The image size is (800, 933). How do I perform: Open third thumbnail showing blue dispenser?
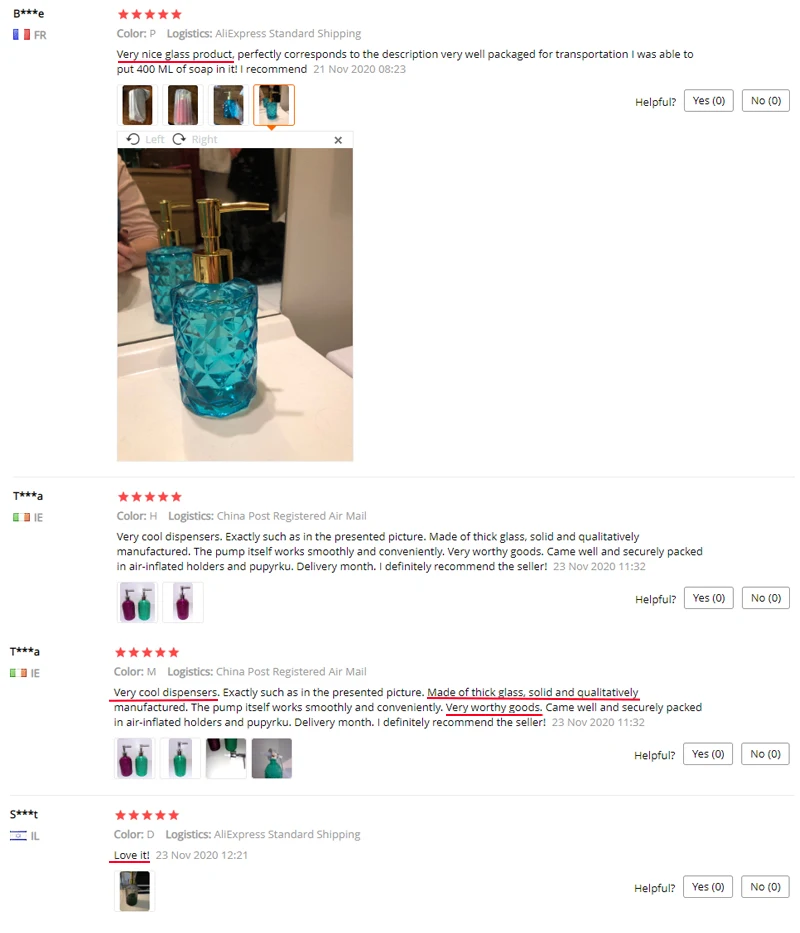(x=228, y=105)
